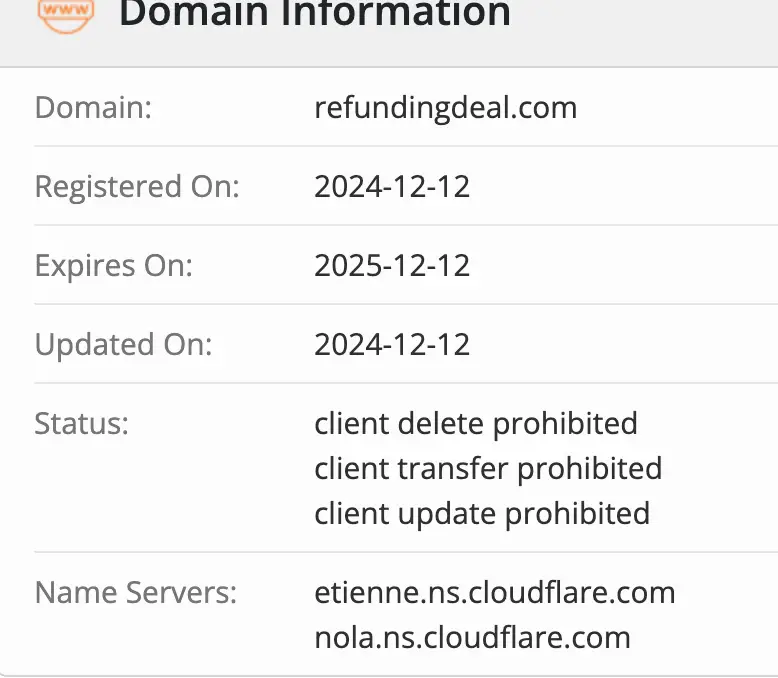Select the 'Domain:' field label

coord(93,107)
